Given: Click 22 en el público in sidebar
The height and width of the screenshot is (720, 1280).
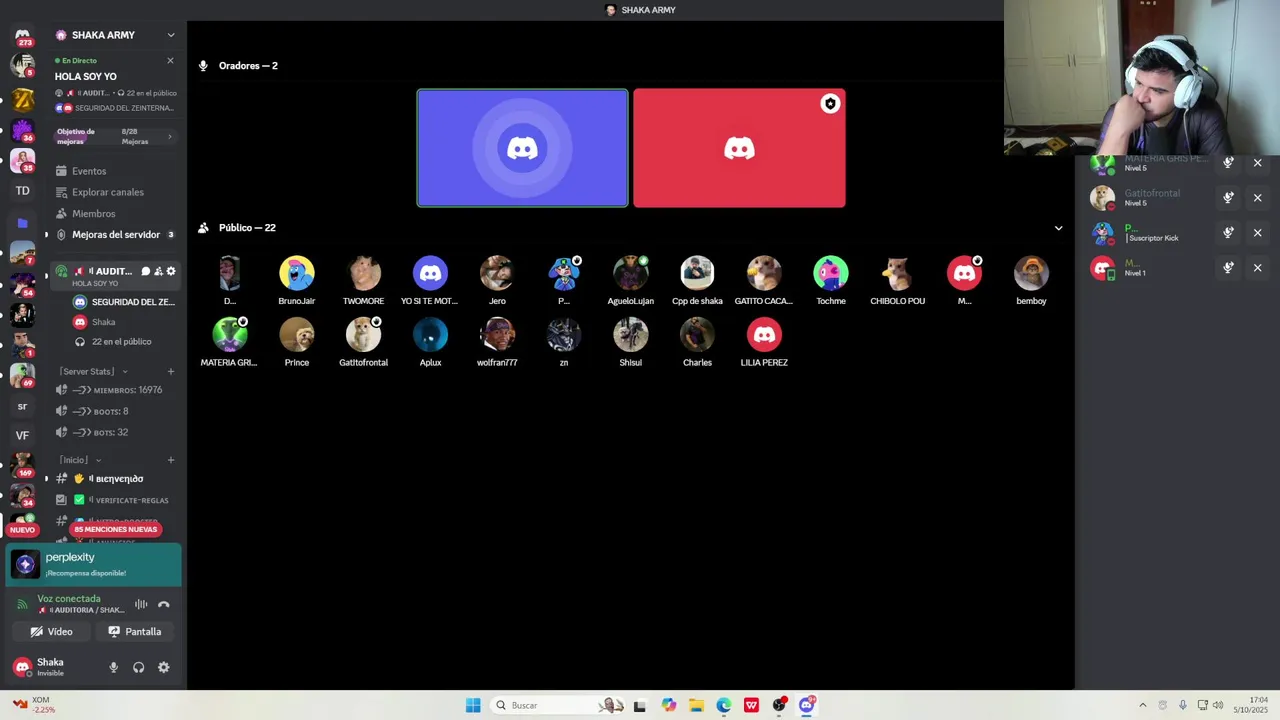Looking at the screenshot, I should (x=123, y=342).
